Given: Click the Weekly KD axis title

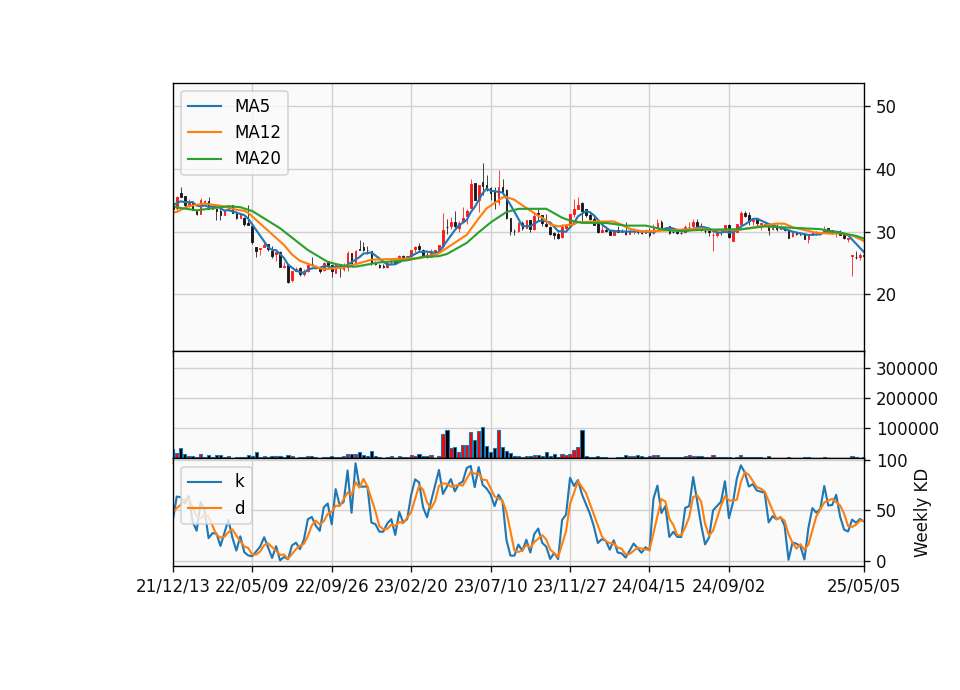Looking at the screenshot, I should click(921, 513).
